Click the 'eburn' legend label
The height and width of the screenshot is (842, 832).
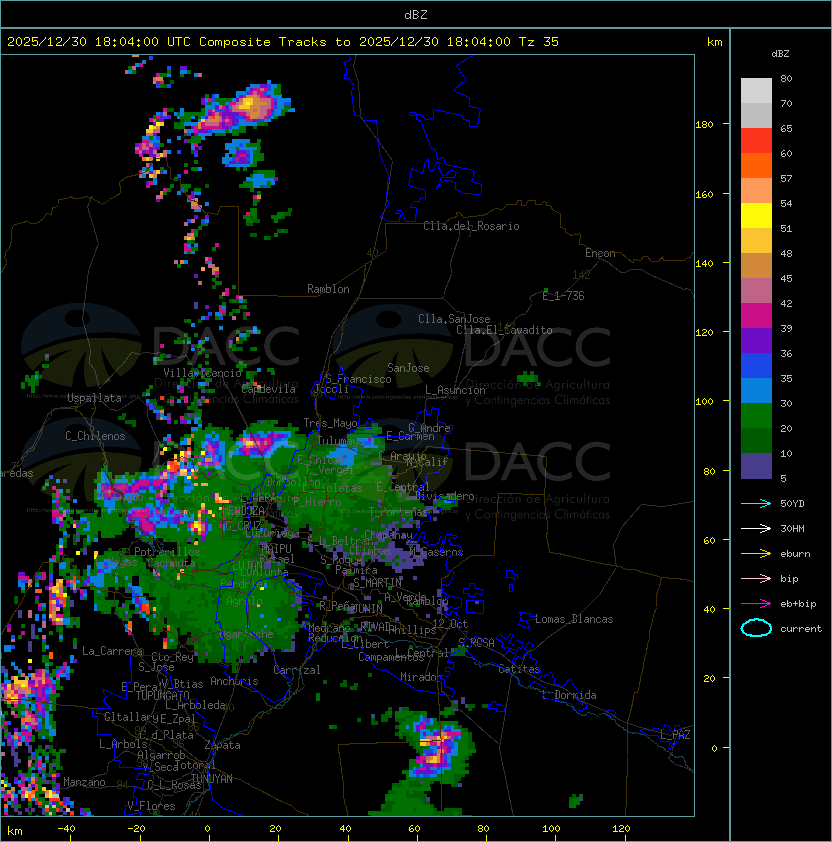pos(795,554)
